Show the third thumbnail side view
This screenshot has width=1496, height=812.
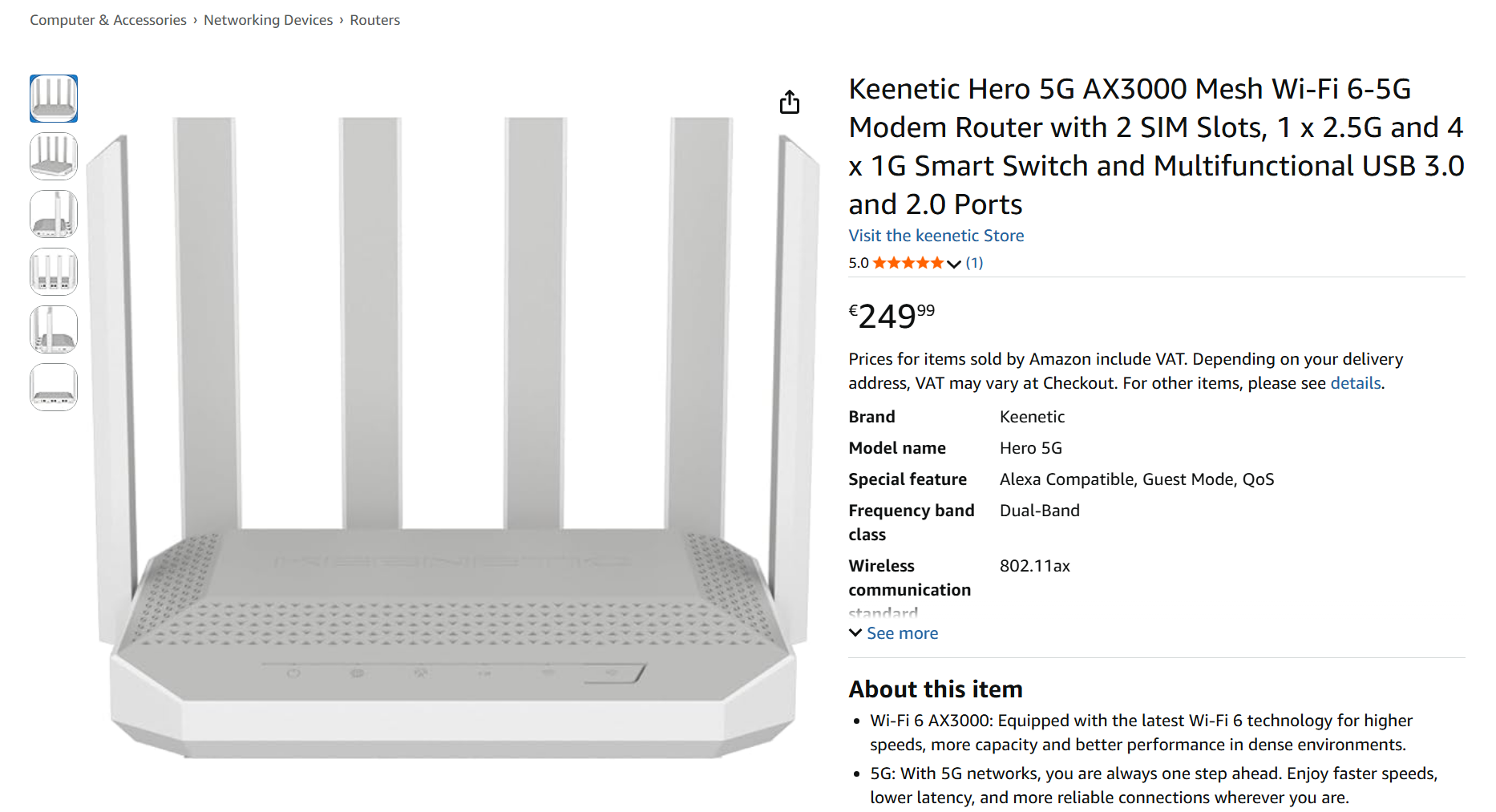pyautogui.click(x=54, y=214)
